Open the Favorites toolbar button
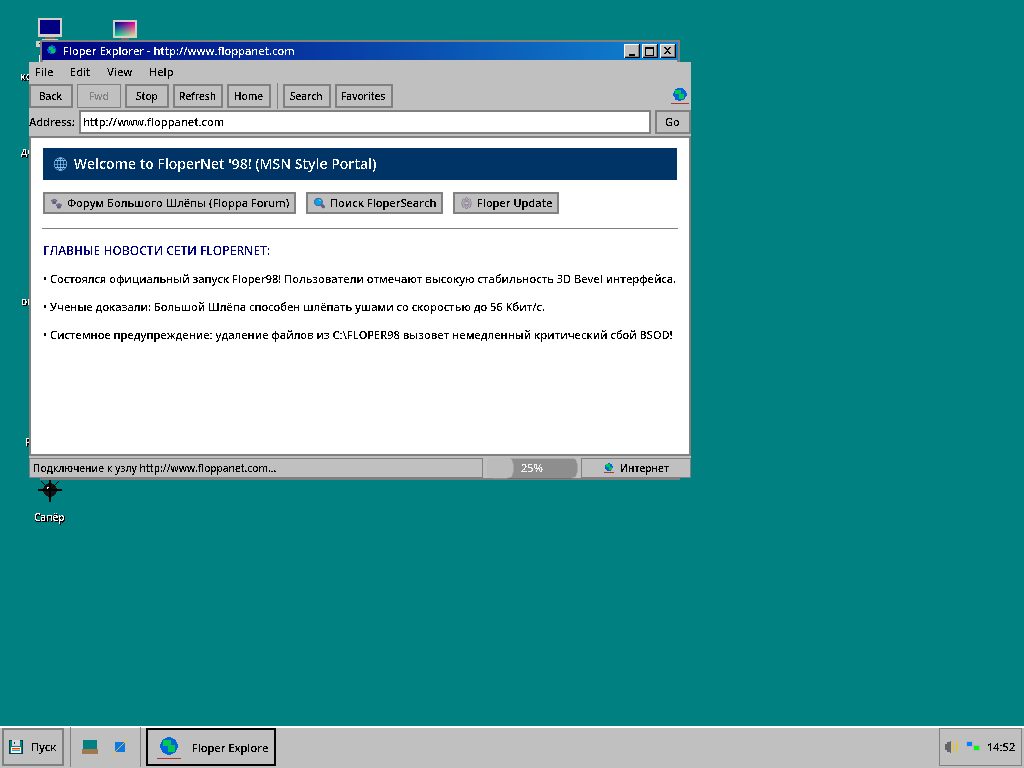Screen dimensions: 1024x768 363,96
